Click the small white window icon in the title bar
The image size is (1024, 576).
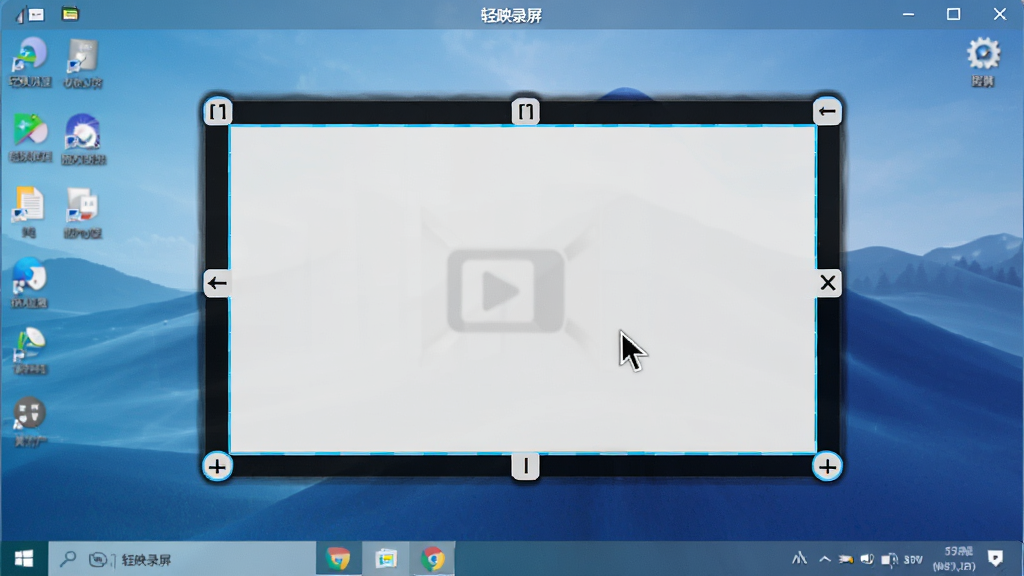(36, 14)
